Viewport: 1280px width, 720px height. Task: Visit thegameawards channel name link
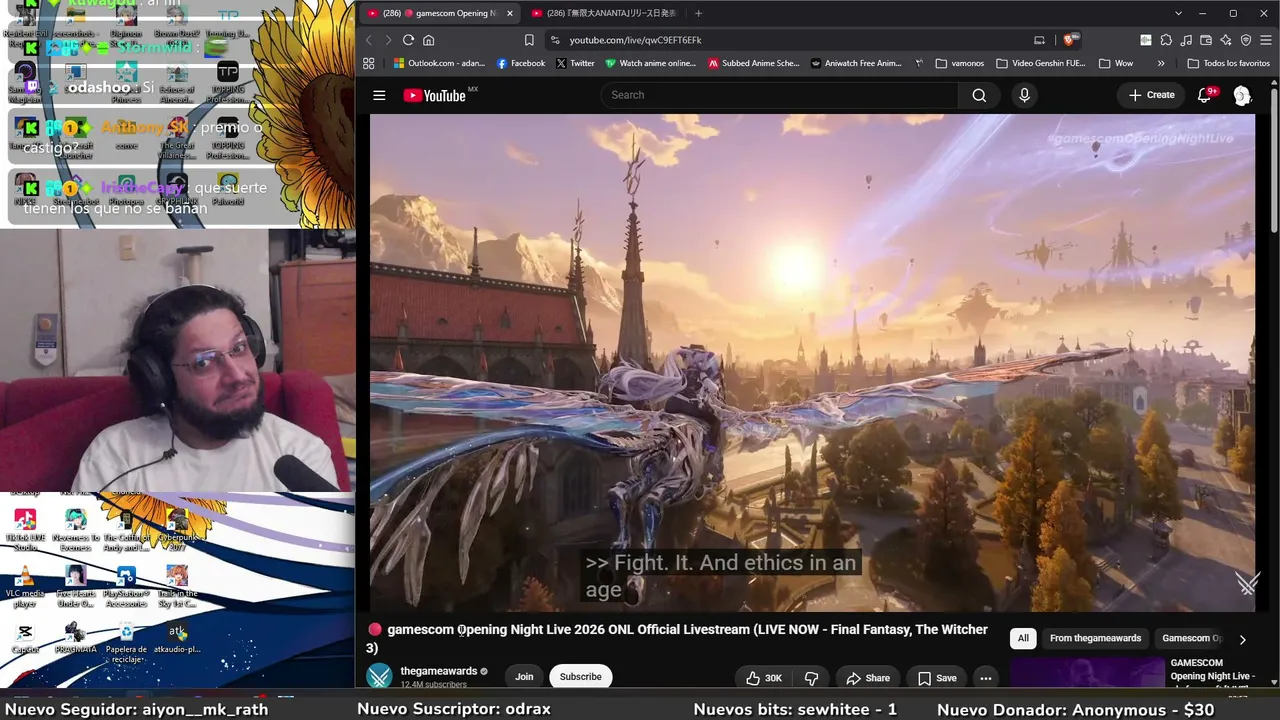[x=439, y=671]
